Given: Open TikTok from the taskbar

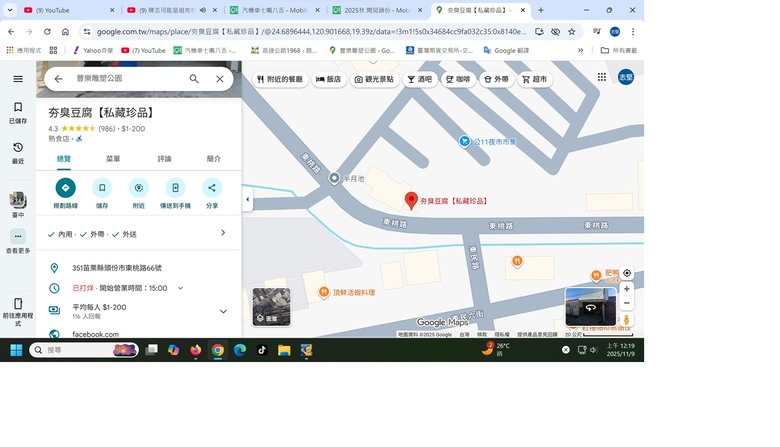Looking at the screenshot, I should [x=262, y=350].
